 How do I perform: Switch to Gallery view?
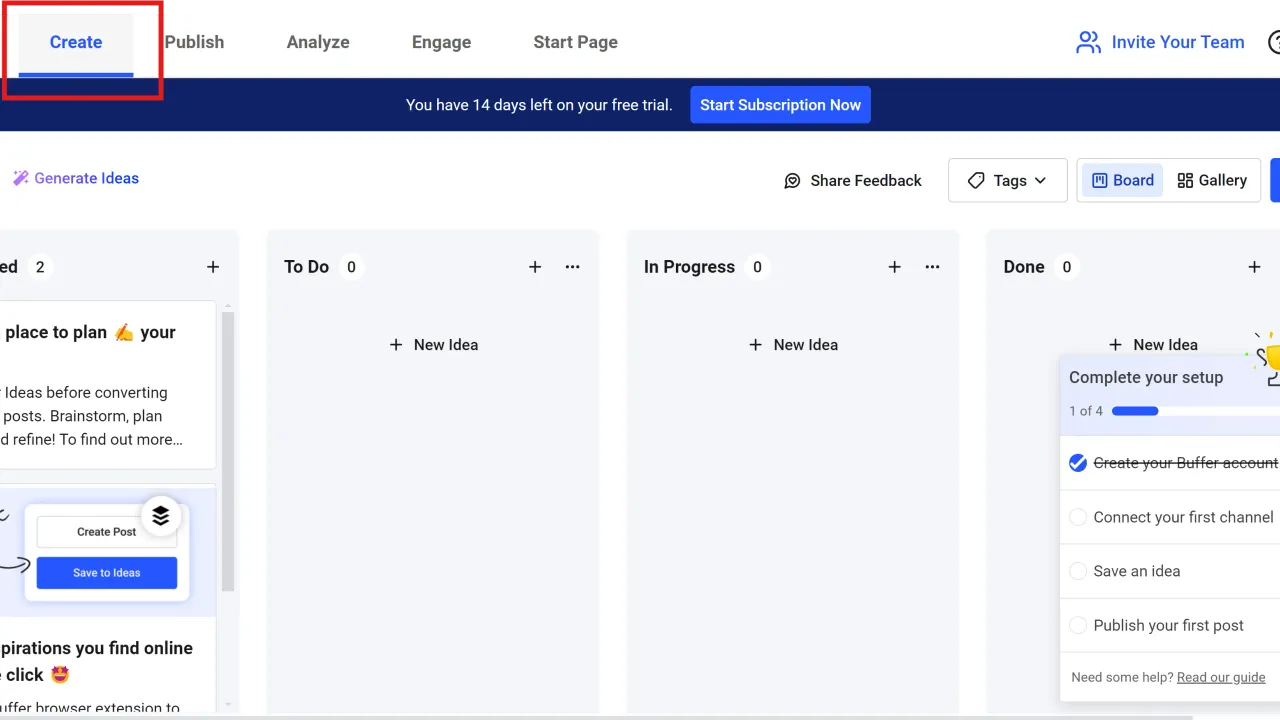1212,181
